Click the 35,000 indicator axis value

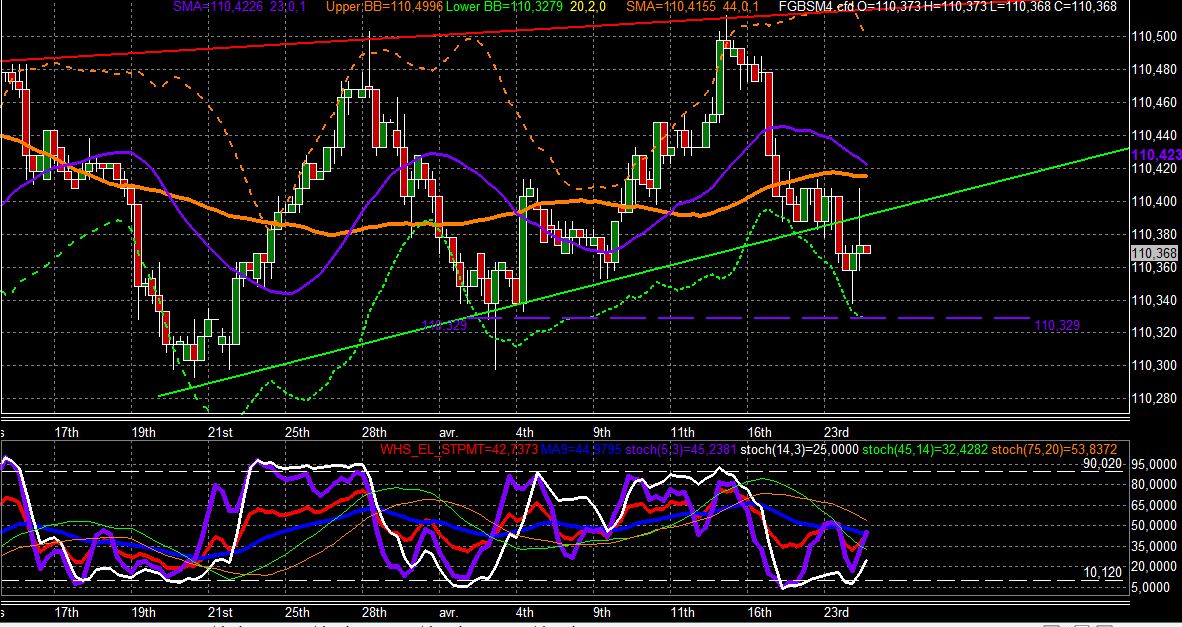(1153, 546)
